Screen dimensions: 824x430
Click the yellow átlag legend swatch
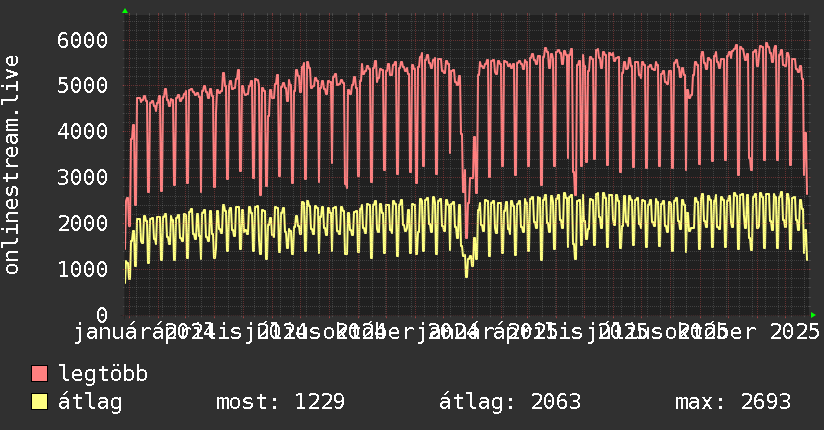(x=39, y=402)
